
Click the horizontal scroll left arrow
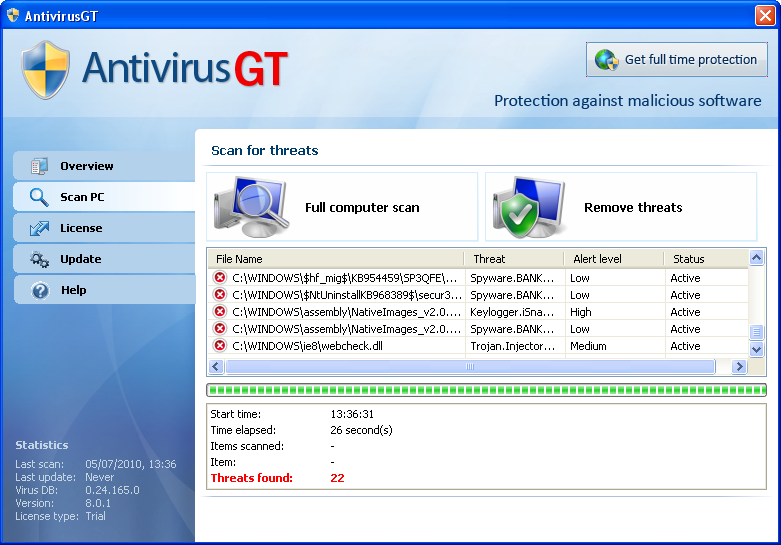[215, 367]
